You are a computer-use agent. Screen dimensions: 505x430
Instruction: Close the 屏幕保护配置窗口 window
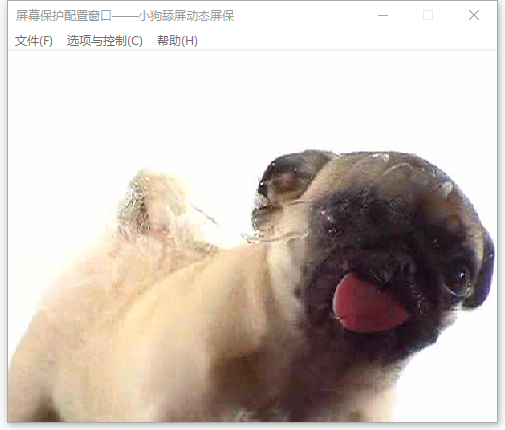coord(474,15)
